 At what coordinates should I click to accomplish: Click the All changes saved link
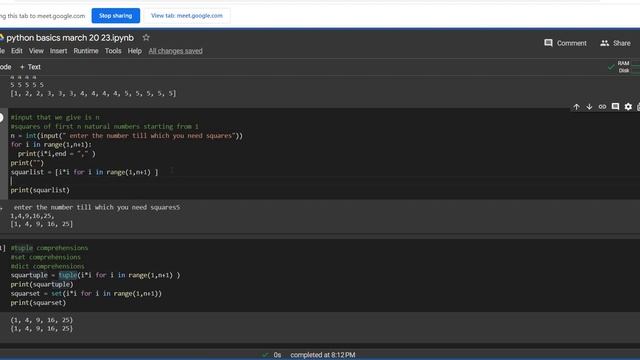pos(176,51)
